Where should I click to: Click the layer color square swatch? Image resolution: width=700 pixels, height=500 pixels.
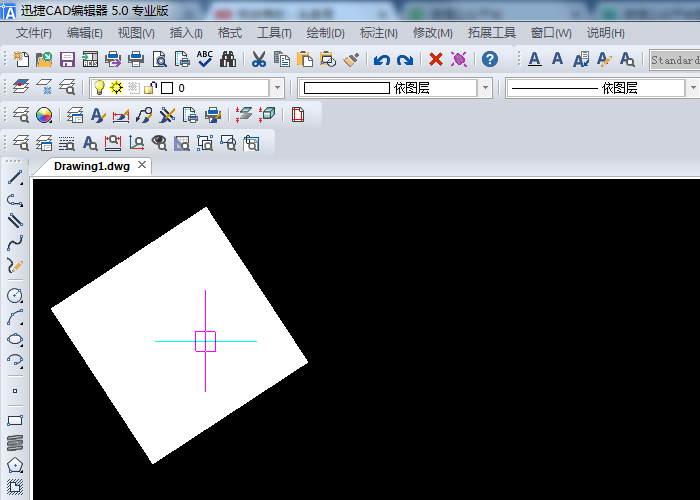point(167,88)
